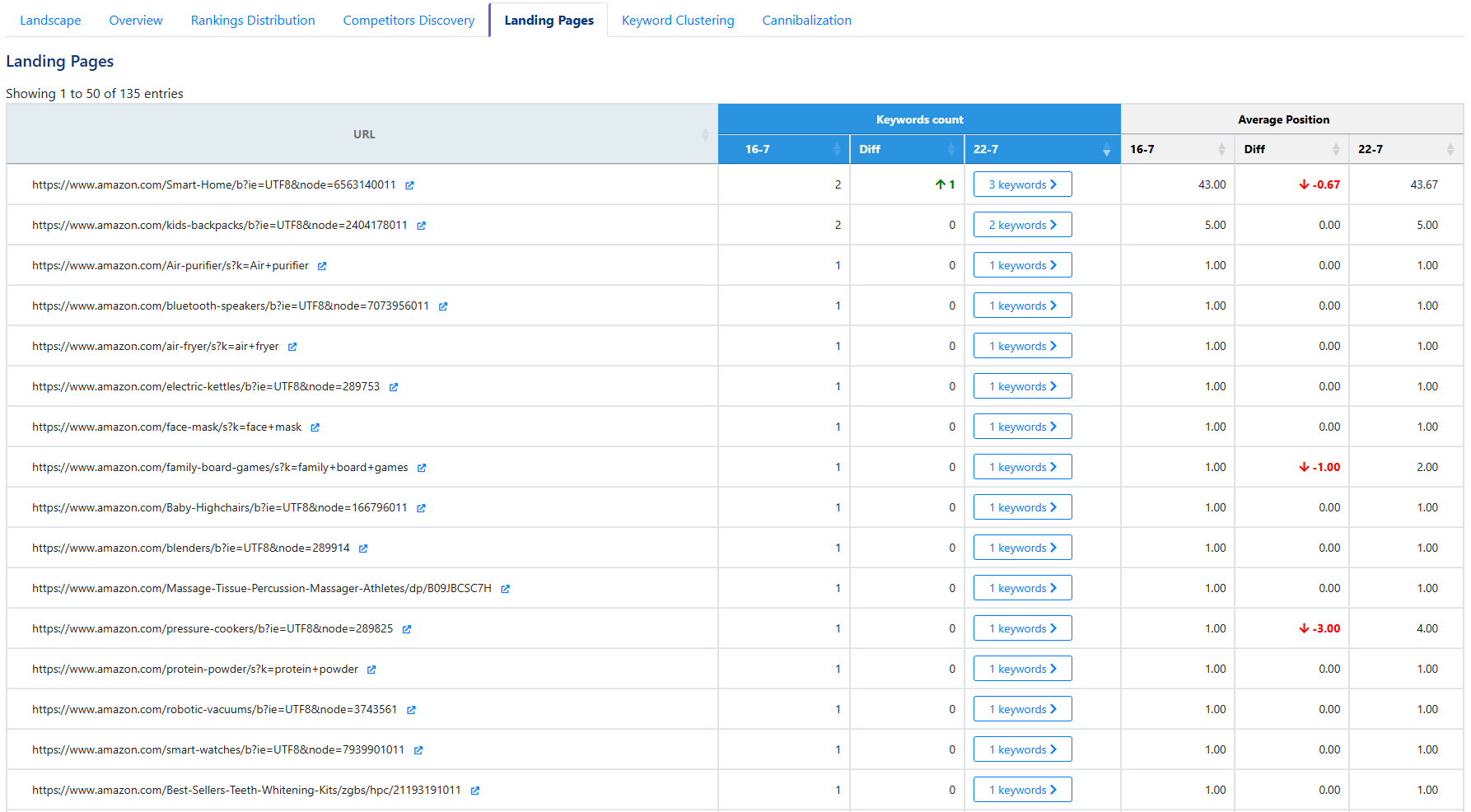Show keywords for the robotic-vacuums row
Image resolution: width=1471 pixels, height=812 pixels.
[x=1022, y=709]
